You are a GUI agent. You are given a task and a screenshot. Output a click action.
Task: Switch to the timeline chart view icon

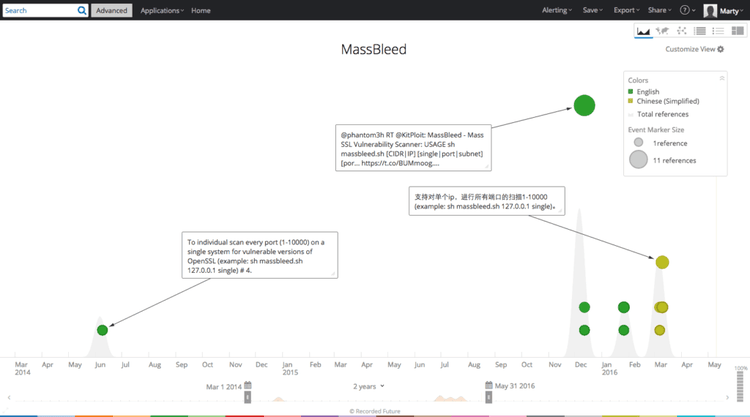(643, 32)
